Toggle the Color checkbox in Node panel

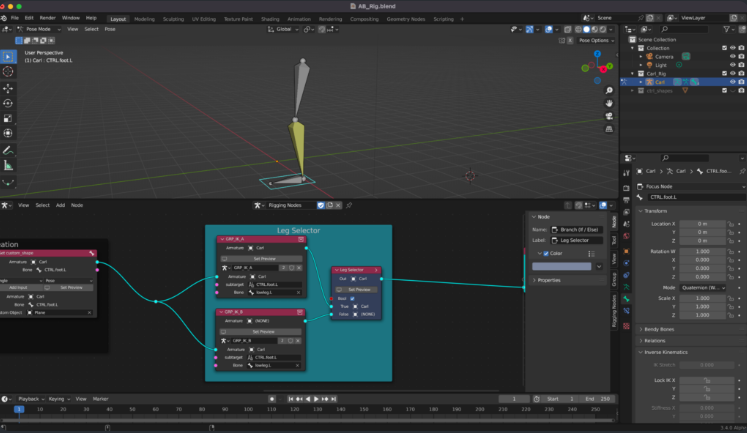point(545,253)
